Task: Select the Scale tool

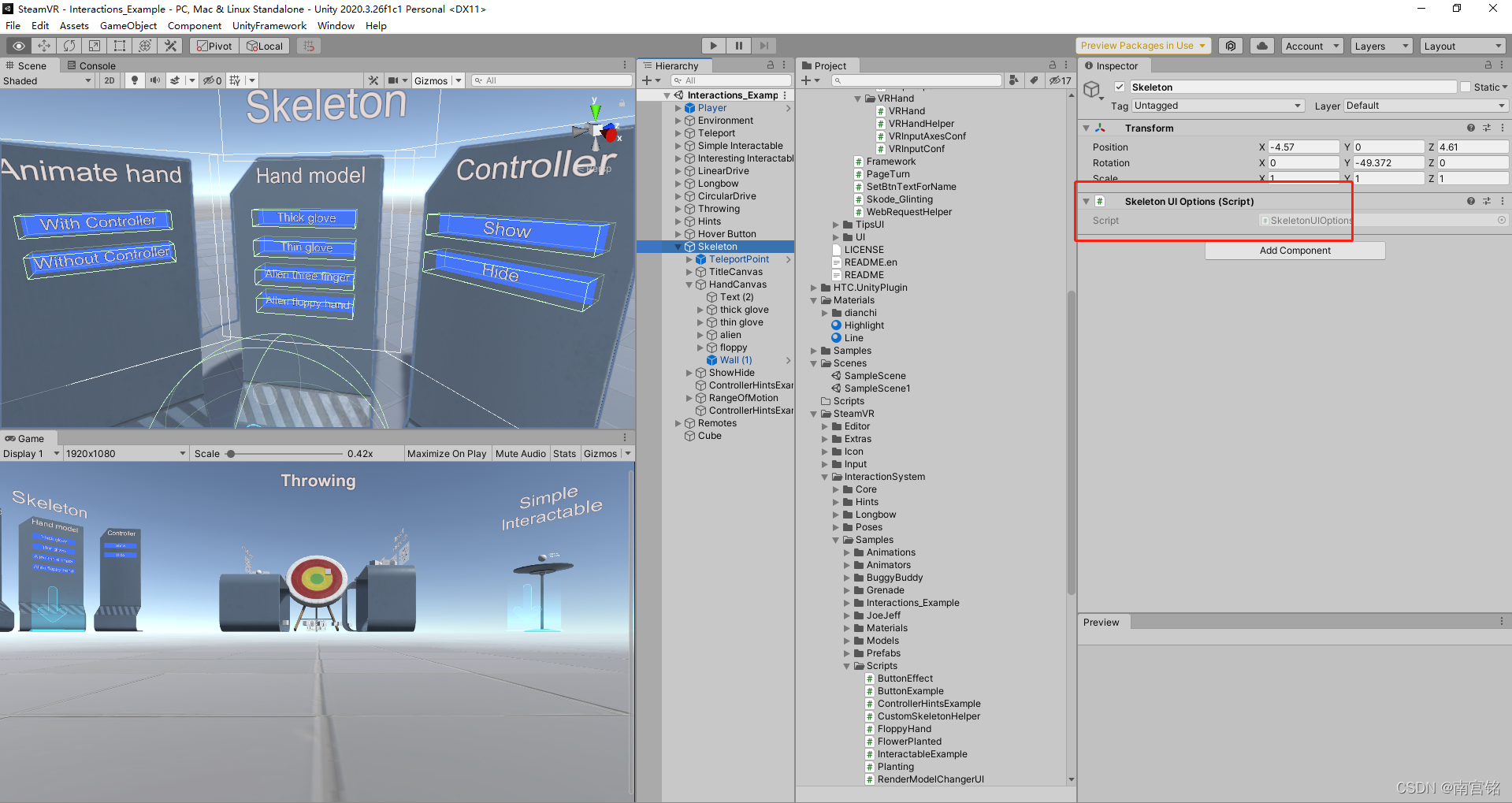Action: pos(95,46)
